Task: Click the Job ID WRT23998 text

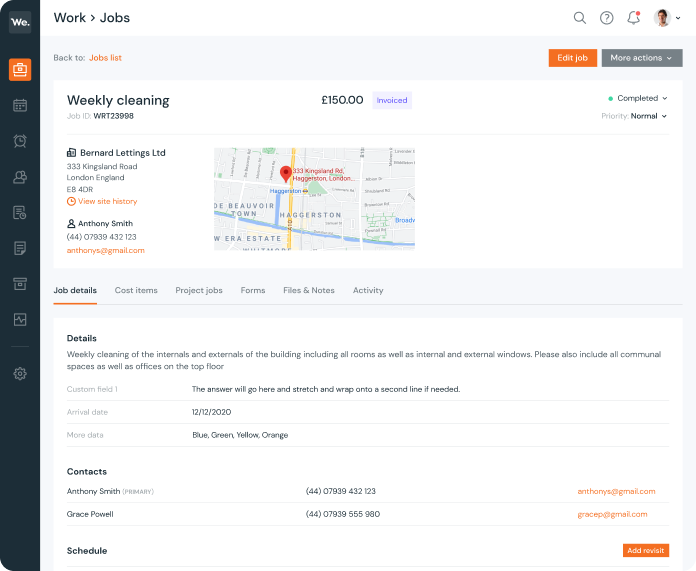Action: pyautogui.click(x=100, y=116)
